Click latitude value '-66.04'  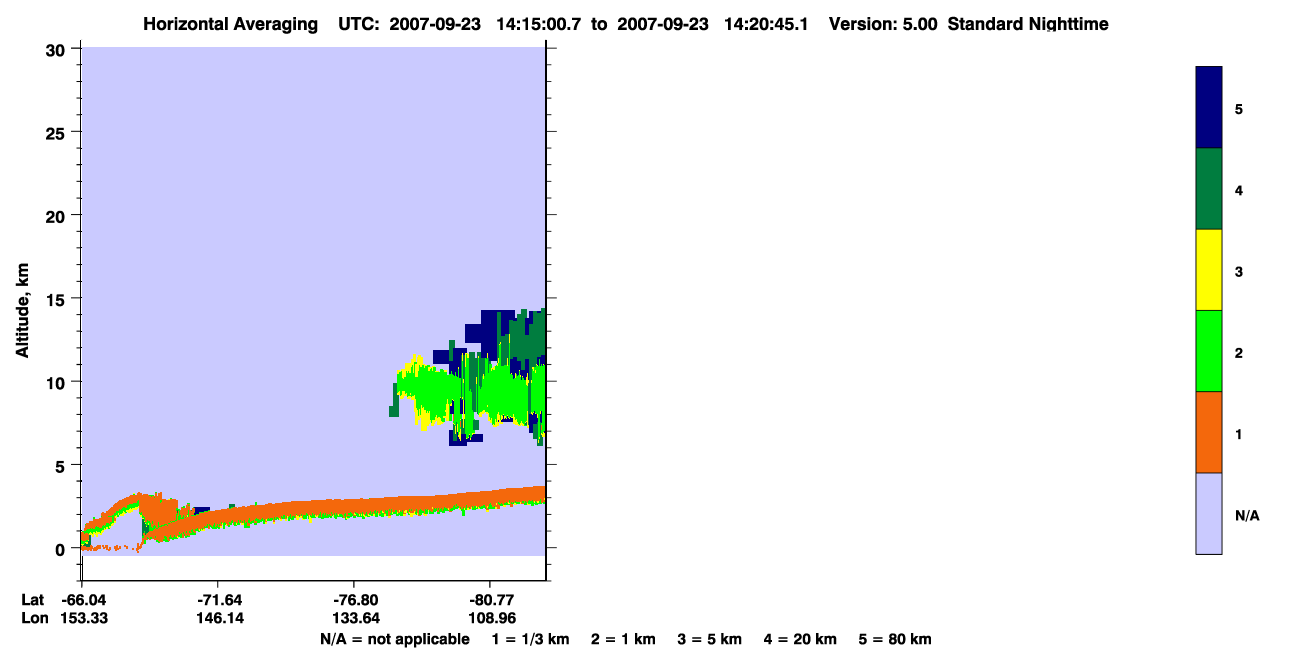[83, 599]
